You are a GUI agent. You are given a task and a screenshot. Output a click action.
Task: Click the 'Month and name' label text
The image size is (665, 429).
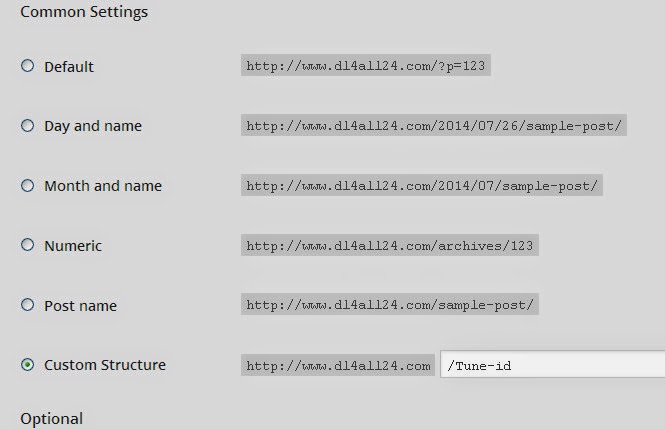(x=103, y=186)
